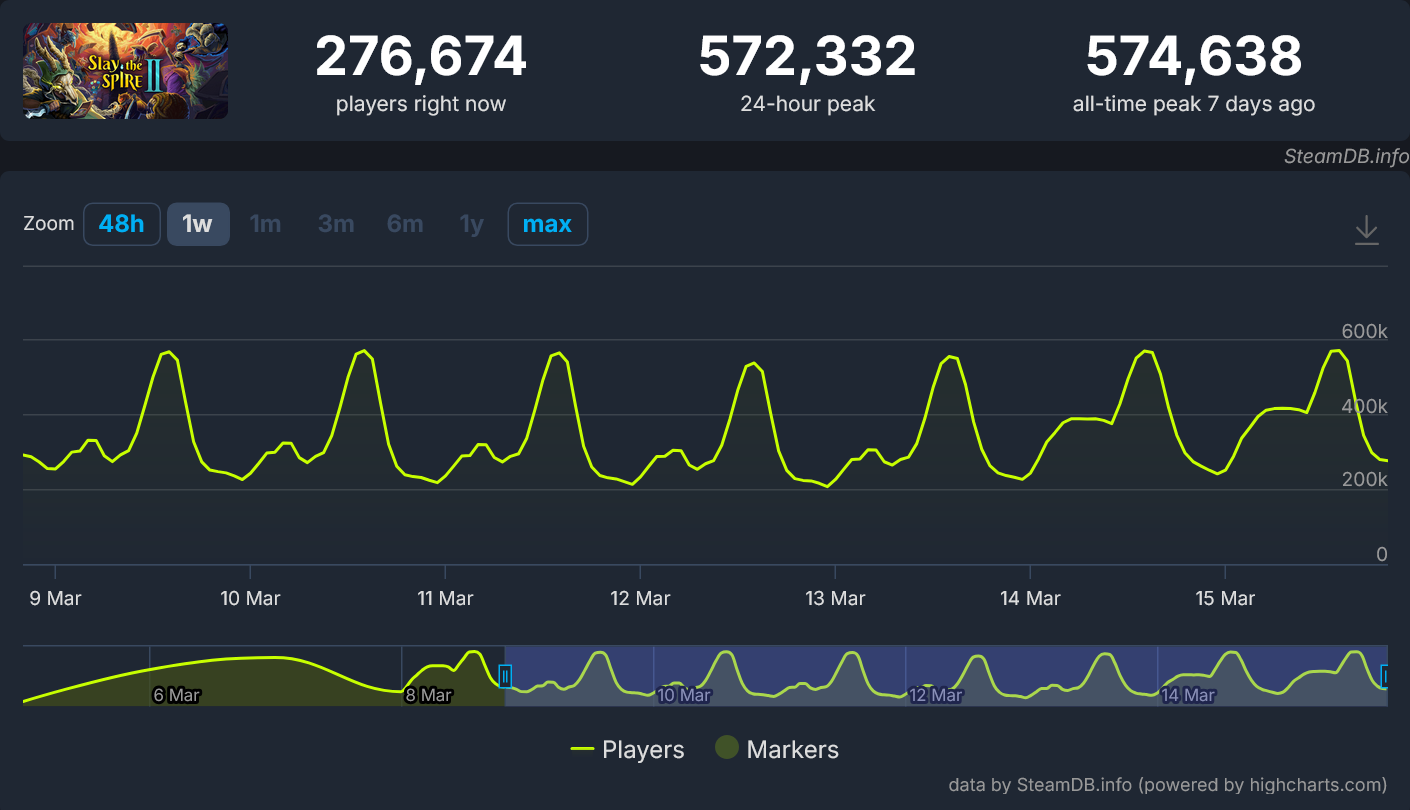Click the 400k y-axis label
Viewport: 1410px width, 810px height.
[x=1364, y=406]
